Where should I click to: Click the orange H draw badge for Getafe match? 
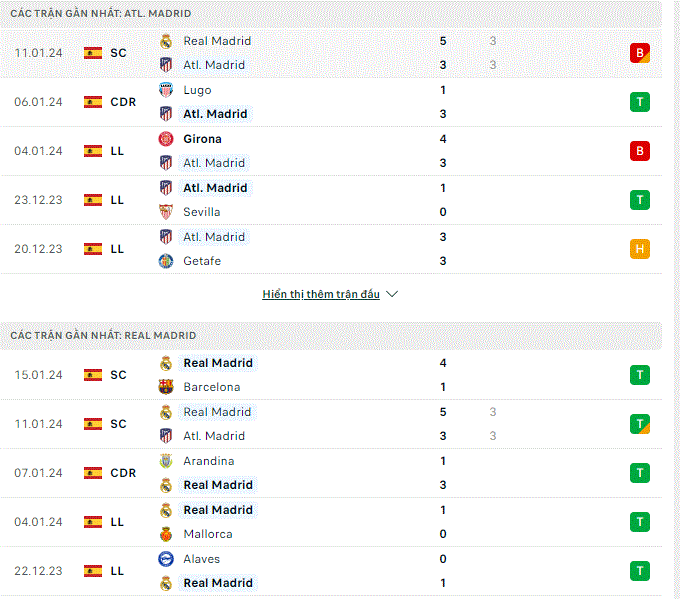pos(640,249)
